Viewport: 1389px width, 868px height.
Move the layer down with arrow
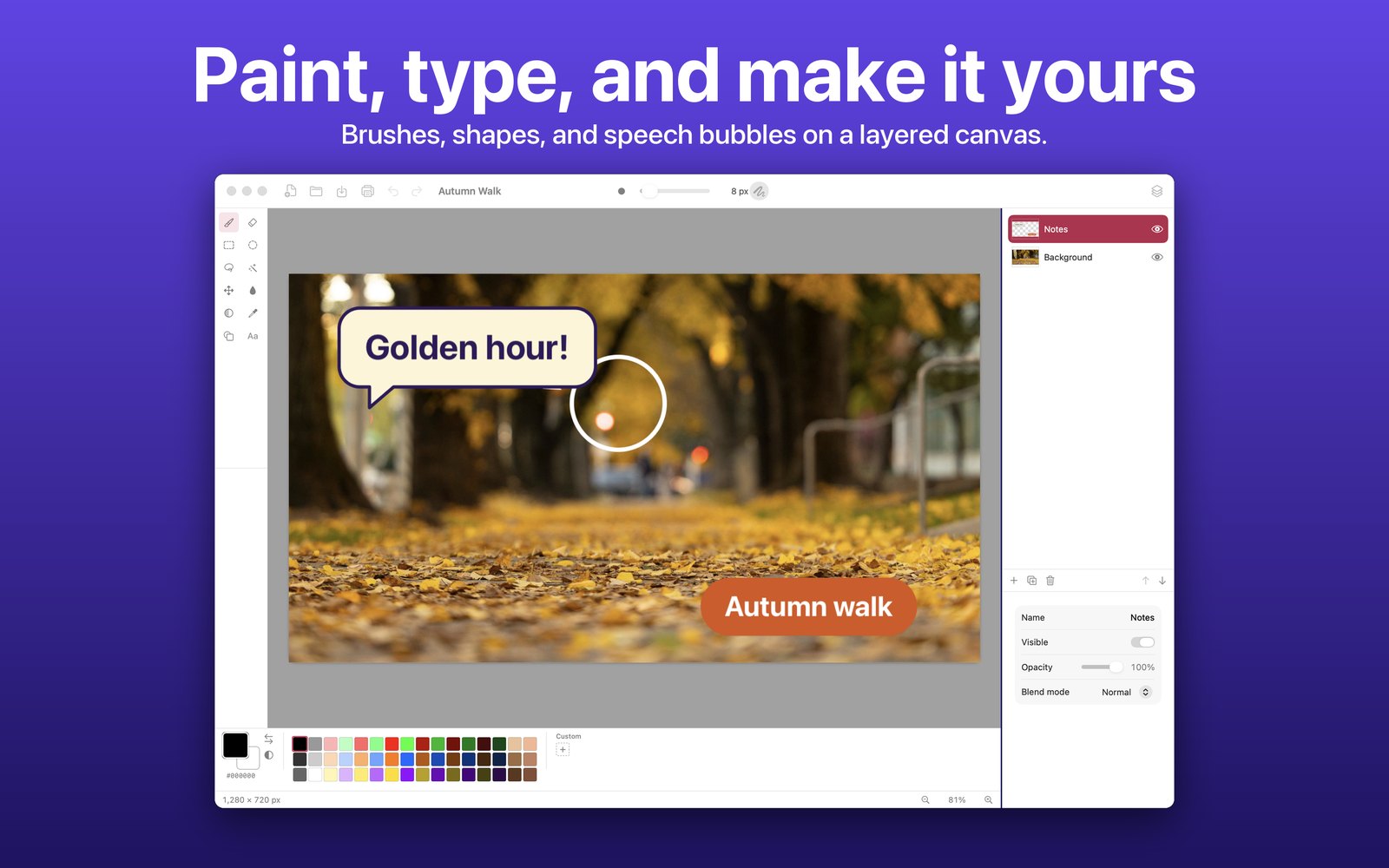pos(1162,581)
